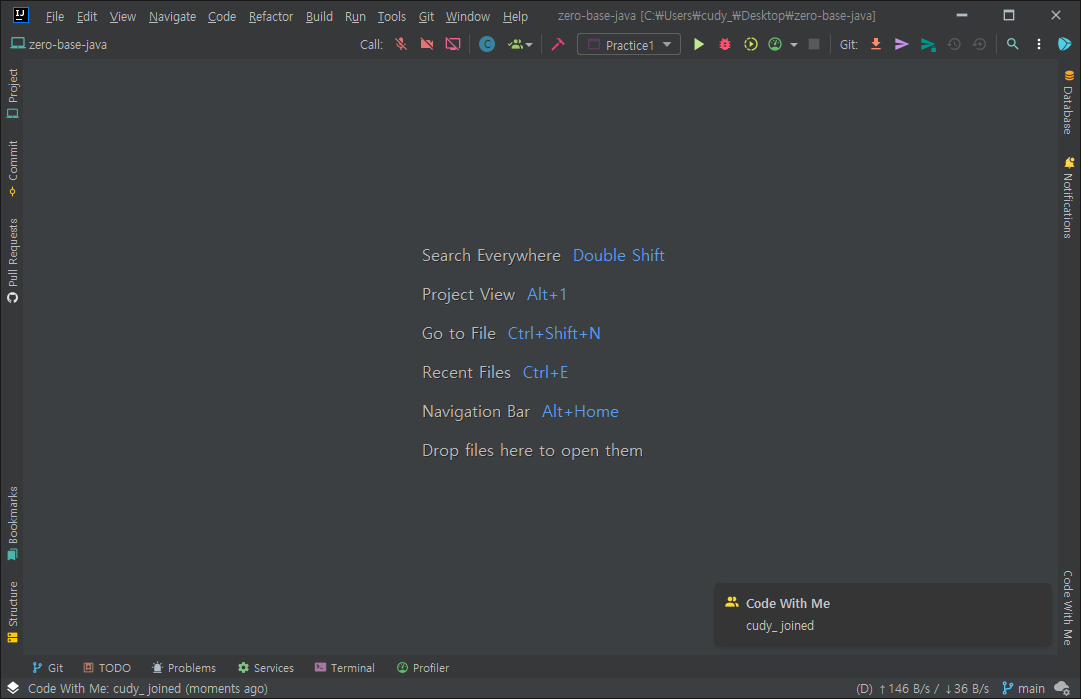Screen dimensions: 1081x699
Task: Open the main branch widget
Action: [1023, 688]
